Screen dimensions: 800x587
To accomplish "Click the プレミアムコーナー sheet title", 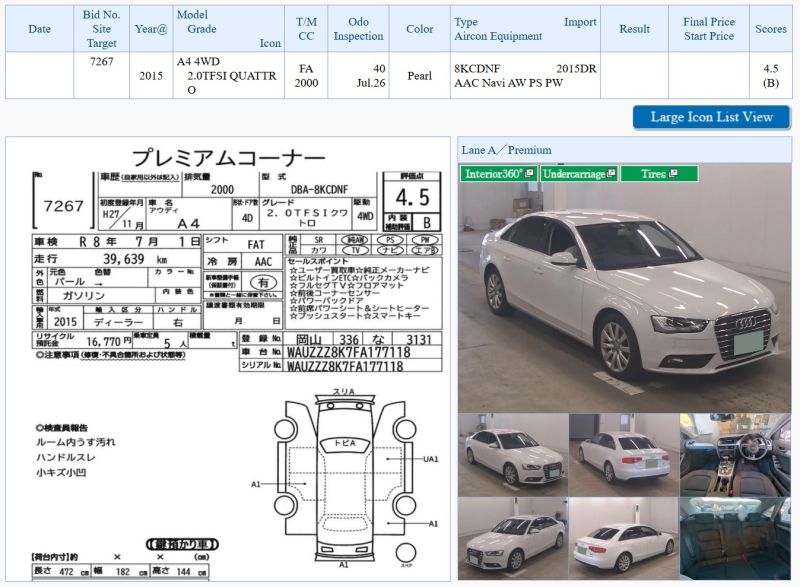I will click(x=228, y=158).
